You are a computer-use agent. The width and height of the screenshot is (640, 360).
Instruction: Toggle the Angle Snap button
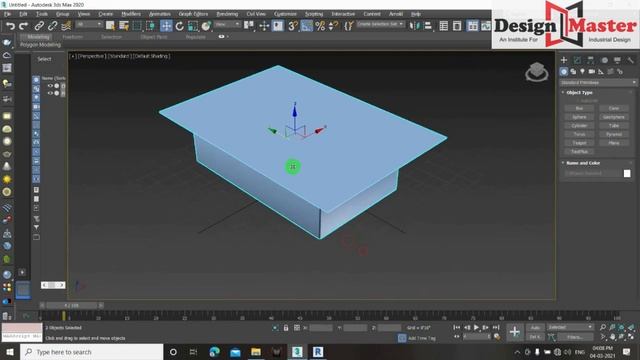(307, 26)
